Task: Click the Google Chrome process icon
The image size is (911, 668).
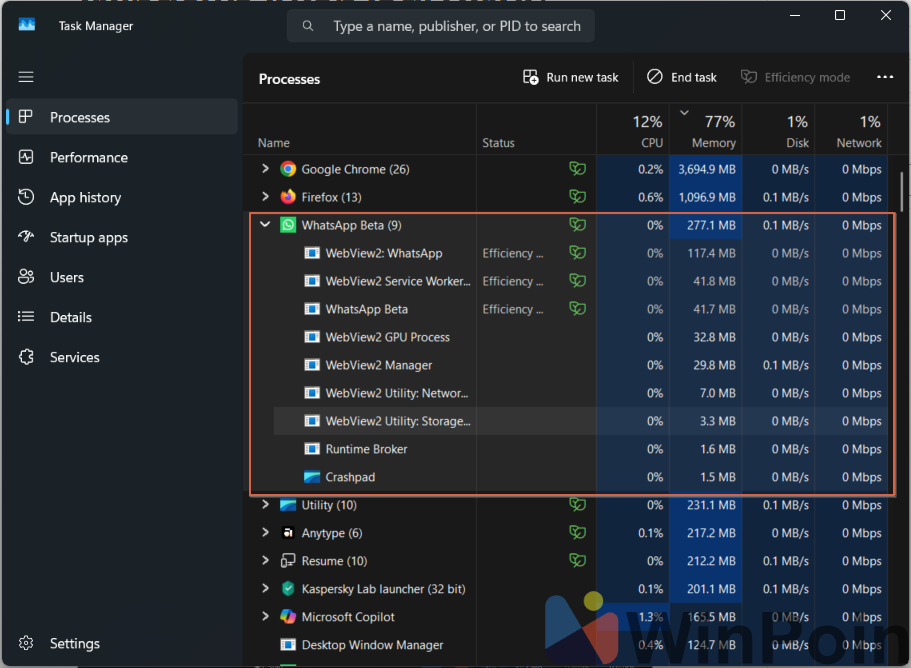Action: click(288, 169)
